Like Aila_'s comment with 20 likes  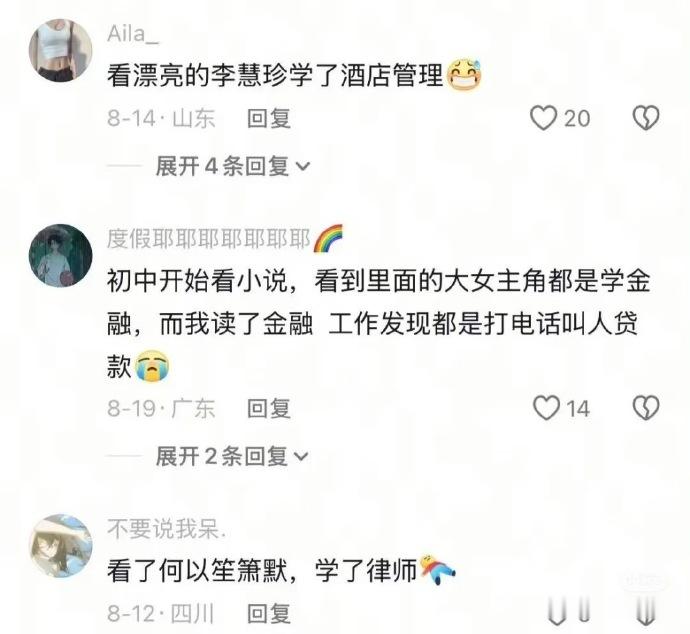[x=543, y=118]
